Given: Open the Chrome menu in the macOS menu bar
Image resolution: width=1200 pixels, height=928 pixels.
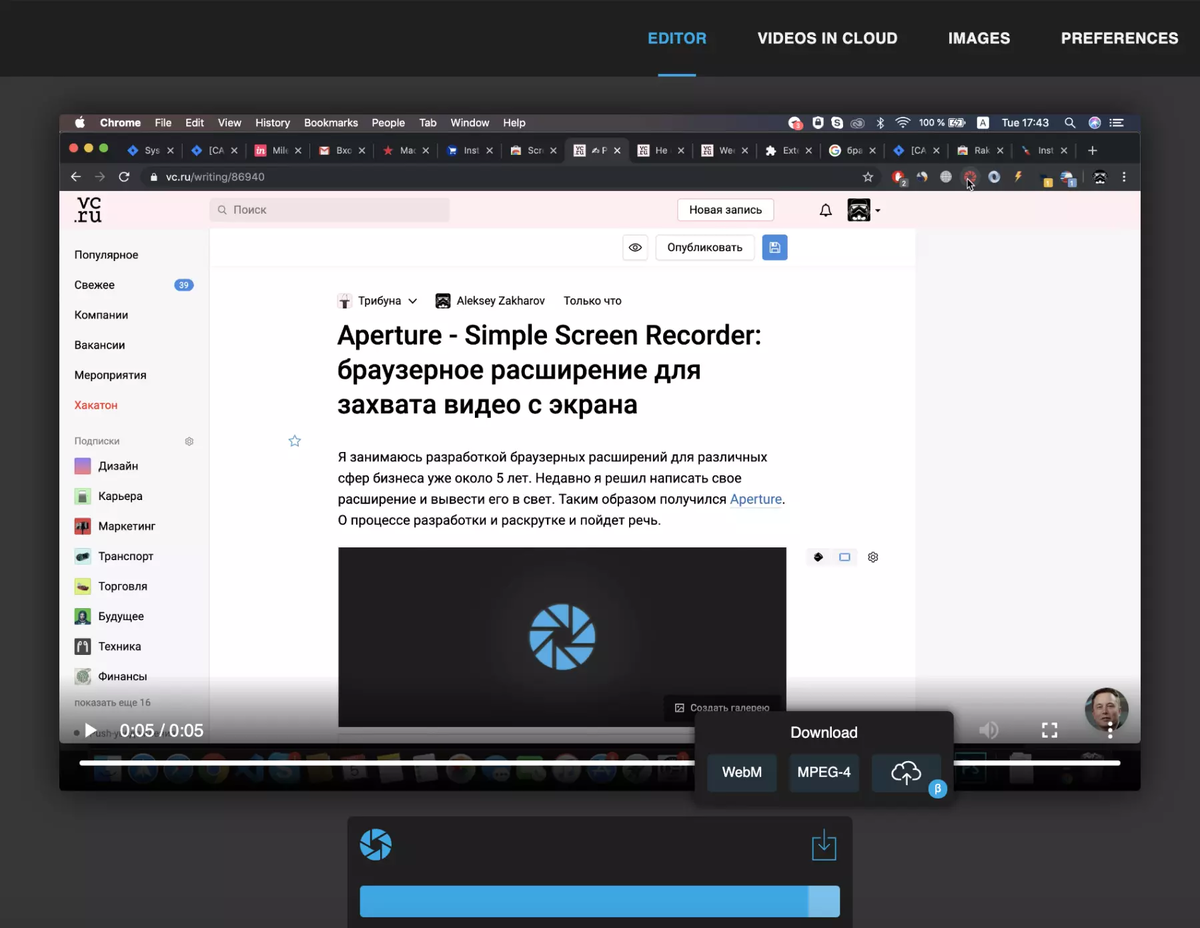Looking at the screenshot, I should click(120, 123).
